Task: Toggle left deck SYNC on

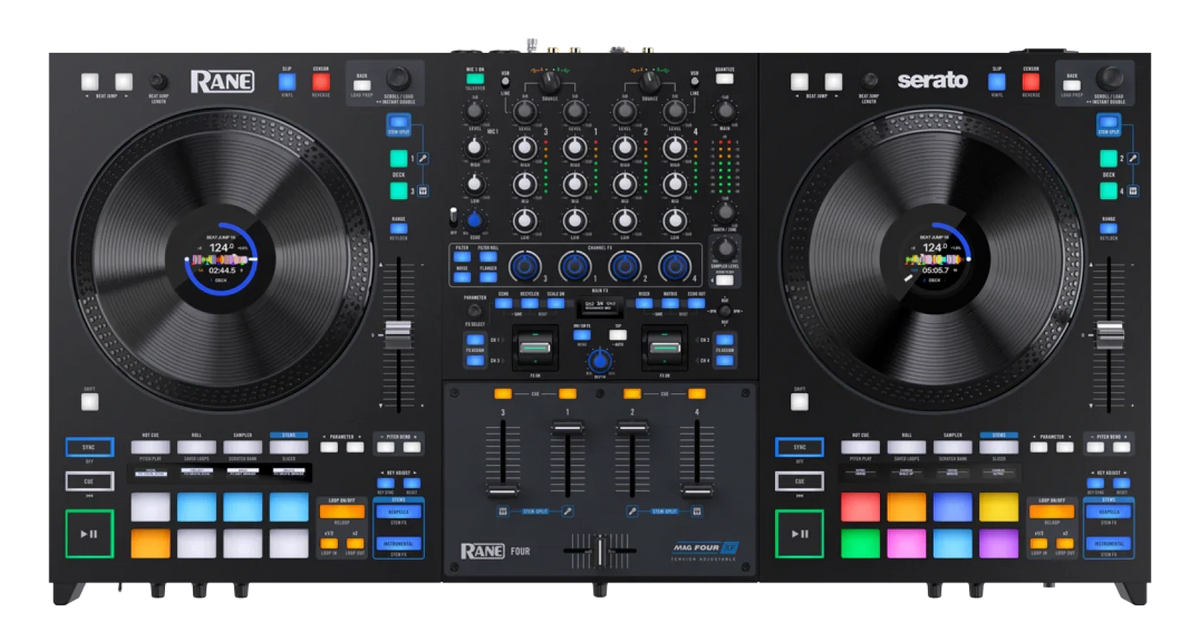Action: coord(90,447)
